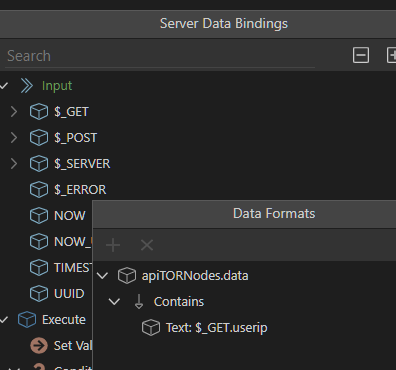Click the TIMESTAMP cube icon
This screenshot has height=370, width=396.
(x=39, y=268)
